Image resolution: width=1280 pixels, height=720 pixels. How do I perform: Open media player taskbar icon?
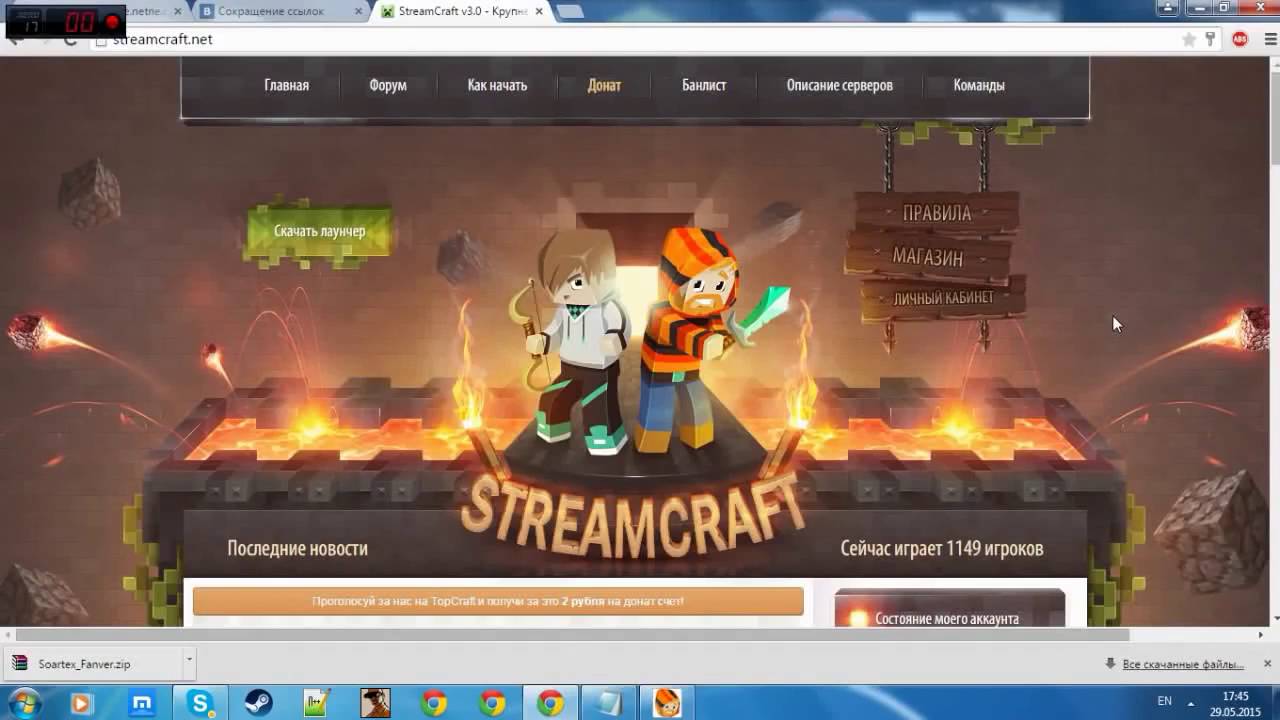click(x=81, y=703)
